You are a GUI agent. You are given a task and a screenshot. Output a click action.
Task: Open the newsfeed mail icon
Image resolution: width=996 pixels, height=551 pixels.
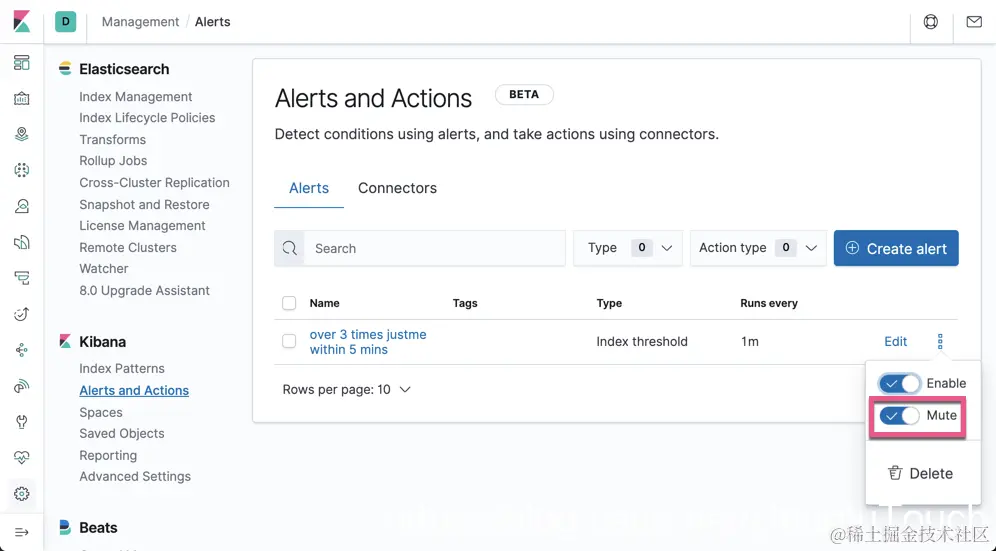pos(974,22)
